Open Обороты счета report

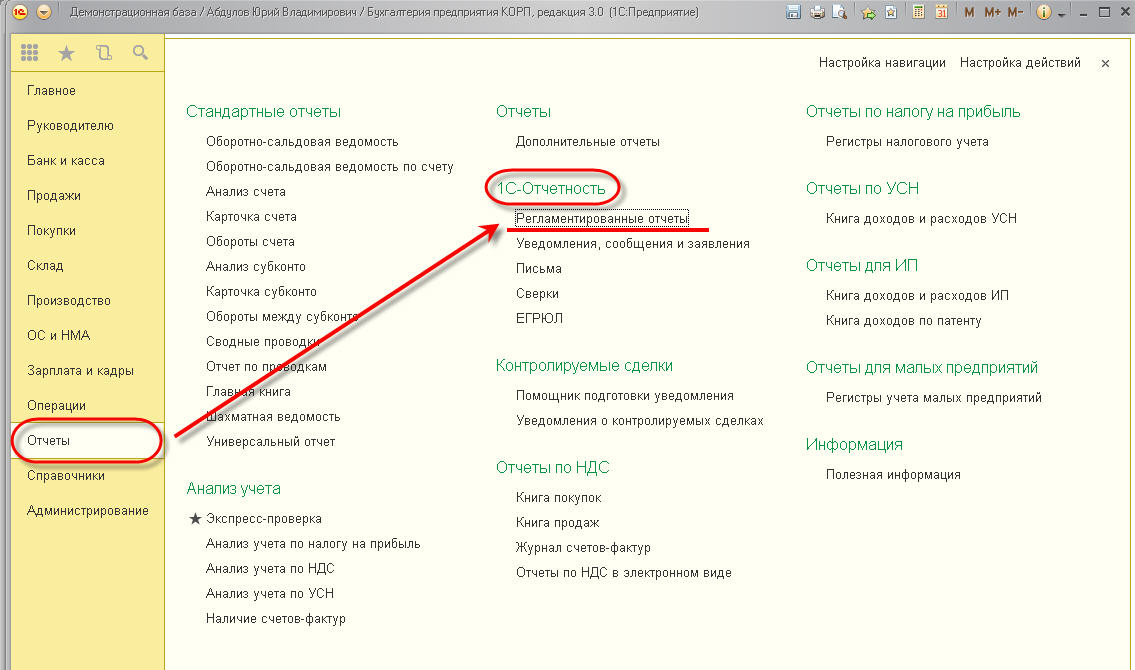(x=250, y=242)
